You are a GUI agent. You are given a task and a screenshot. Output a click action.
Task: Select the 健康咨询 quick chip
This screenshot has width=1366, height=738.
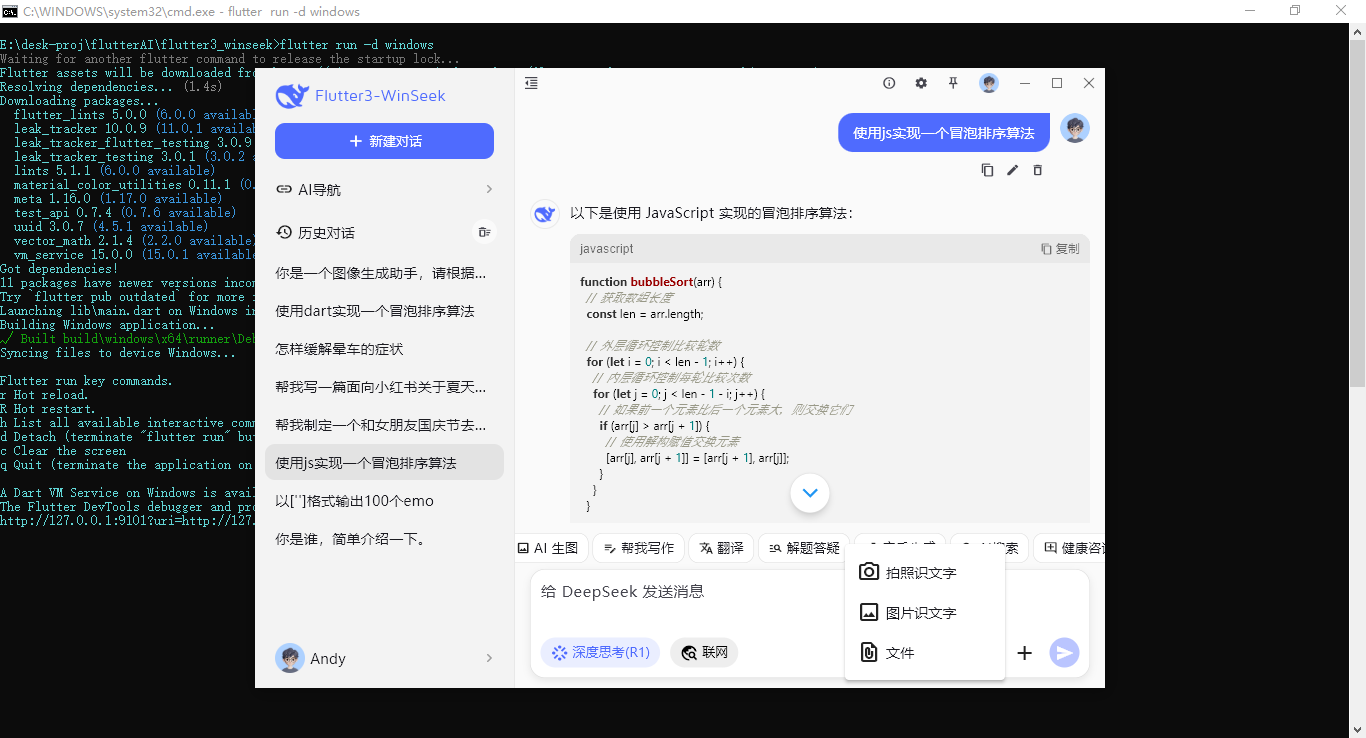pyautogui.click(x=1071, y=548)
